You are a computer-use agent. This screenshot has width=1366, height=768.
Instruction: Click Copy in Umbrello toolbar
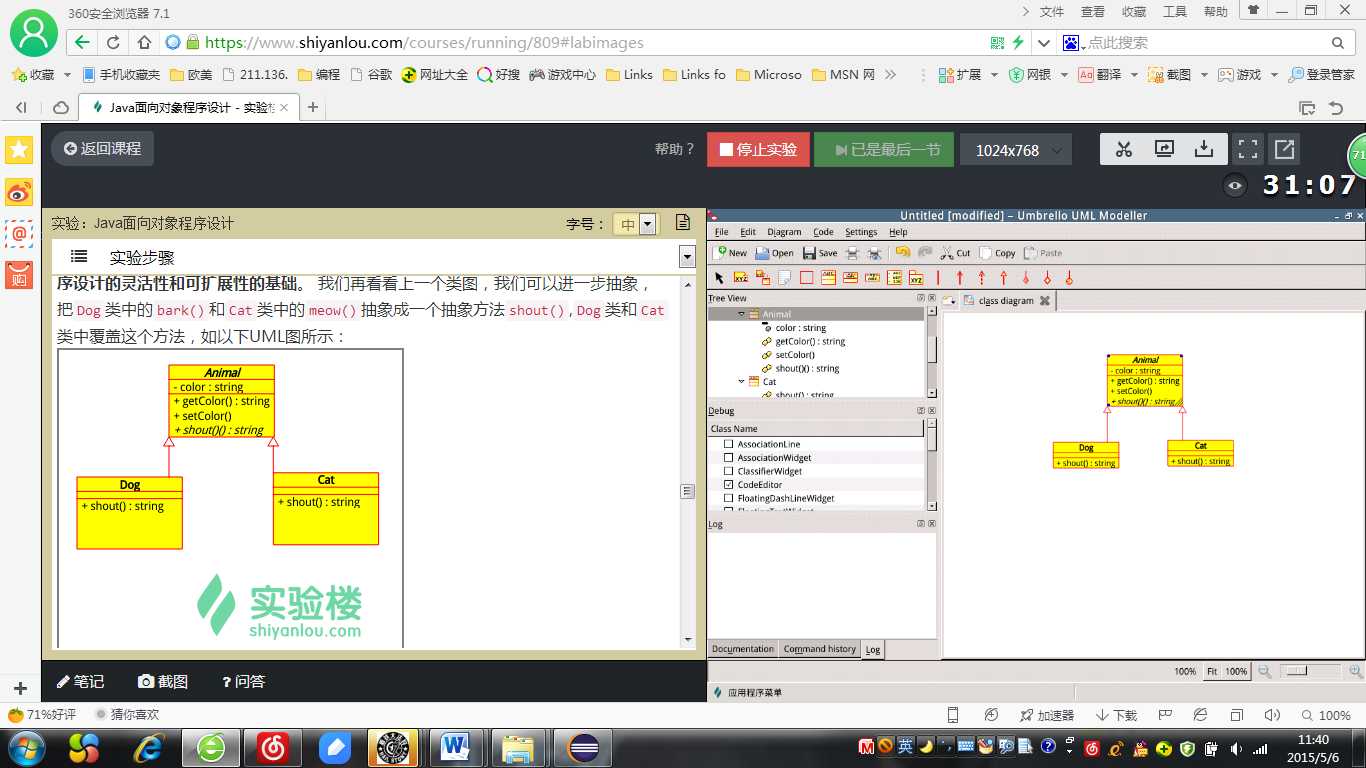point(997,253)
